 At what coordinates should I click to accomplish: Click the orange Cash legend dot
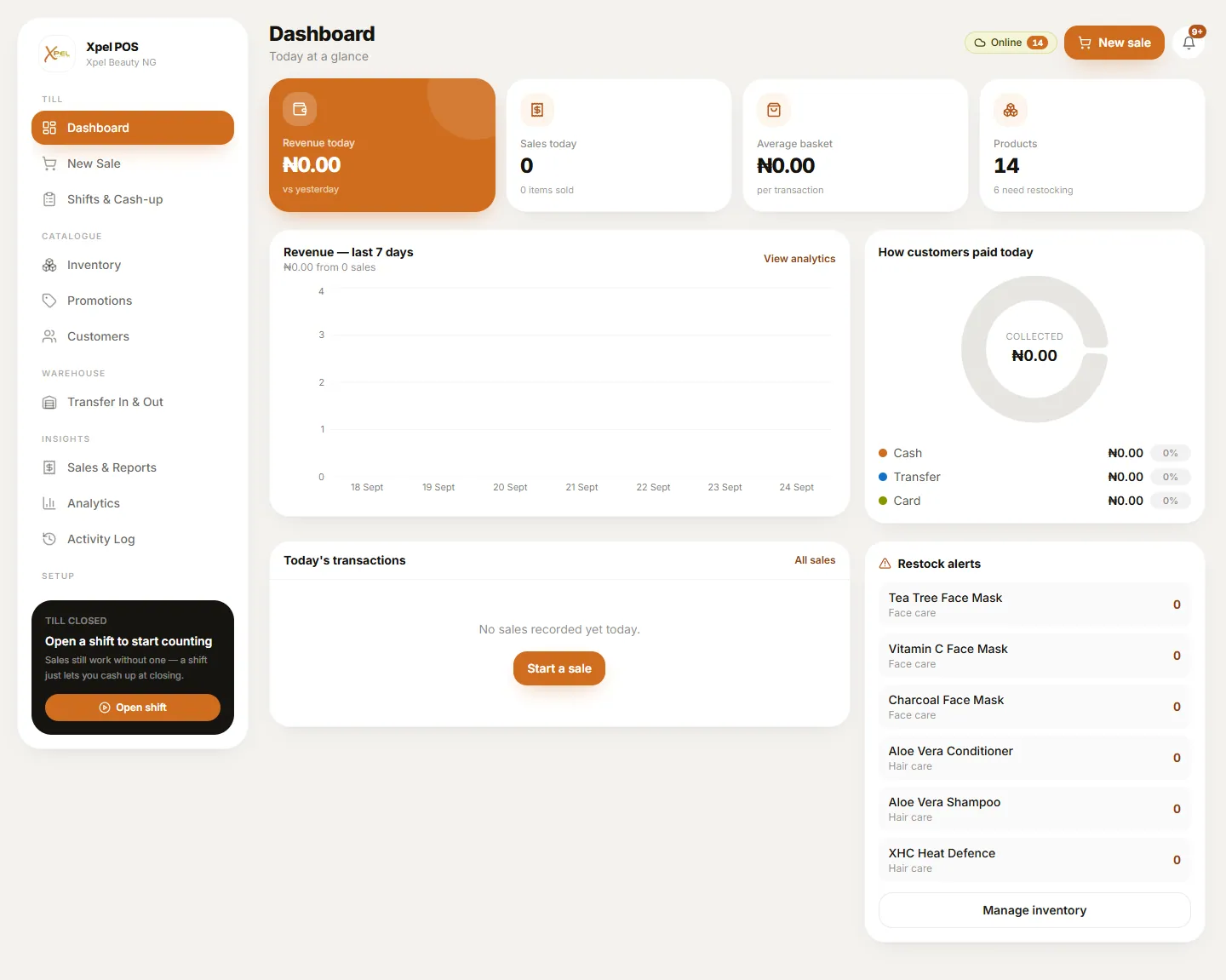pos(883,453)
